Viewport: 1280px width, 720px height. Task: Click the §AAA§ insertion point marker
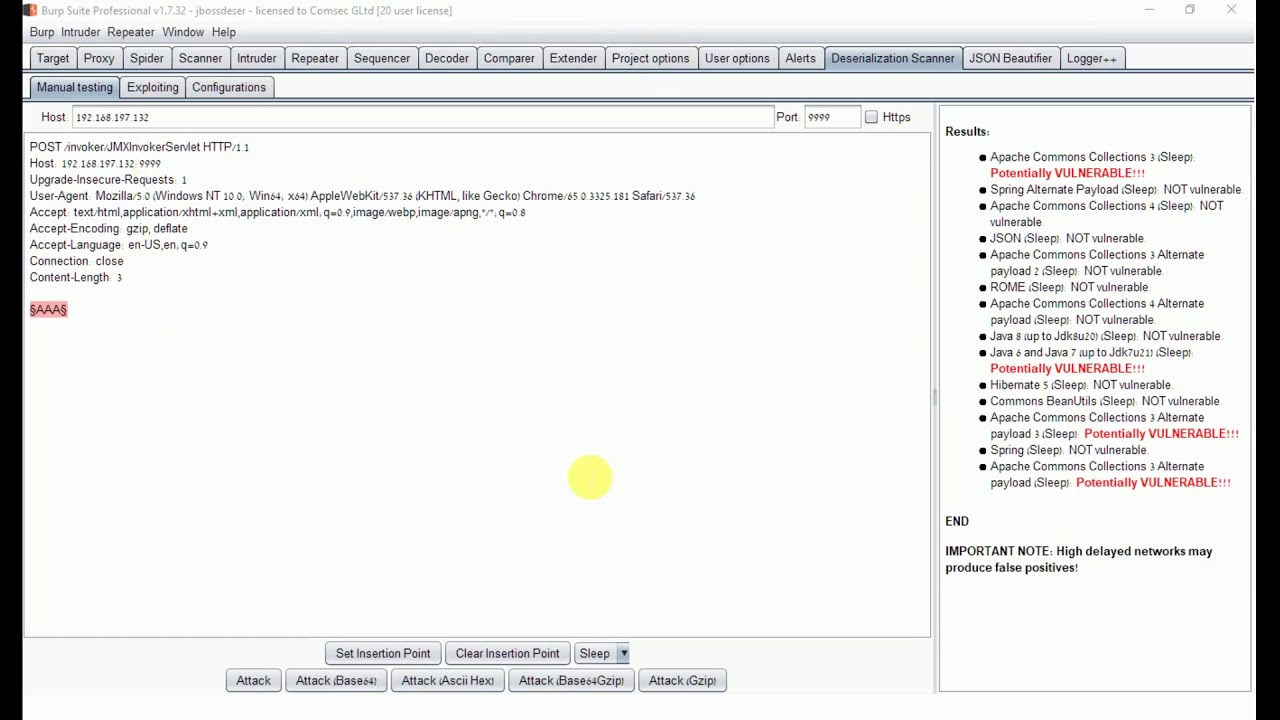pyautogui.click(x=48, y=309)
